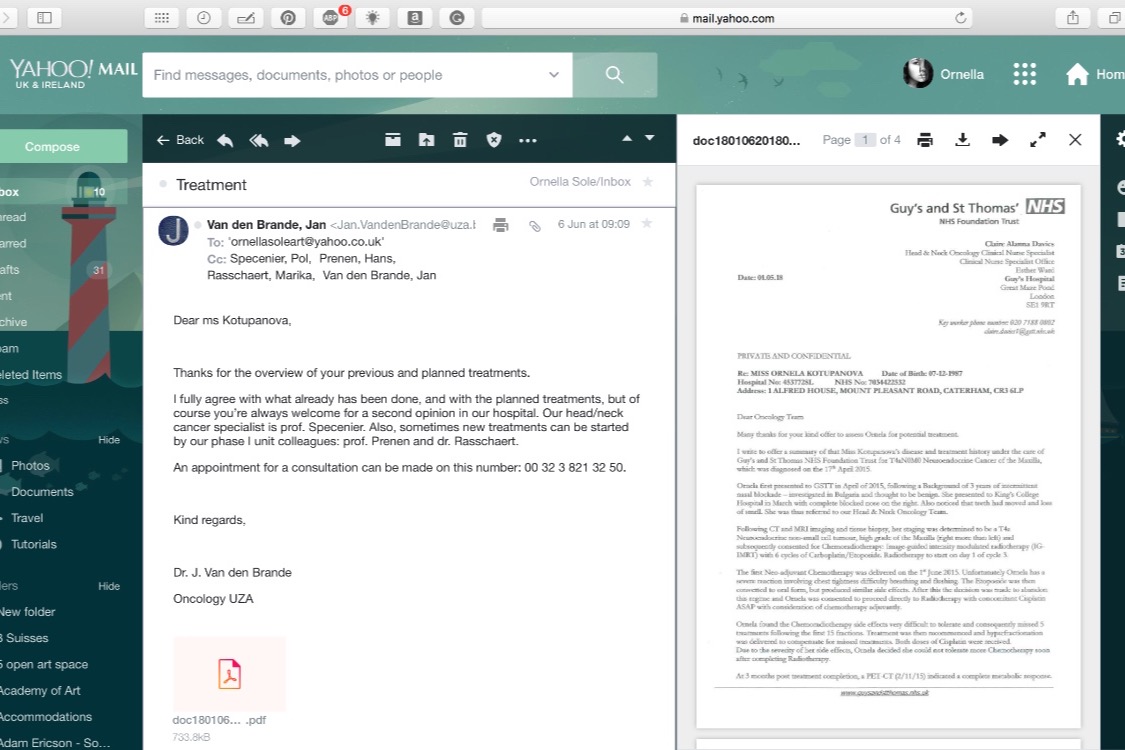Screen dimensions: 1125x750
Task: Expand document preview to full screen
Action: pyautogui.click(x=1037, y=140)
